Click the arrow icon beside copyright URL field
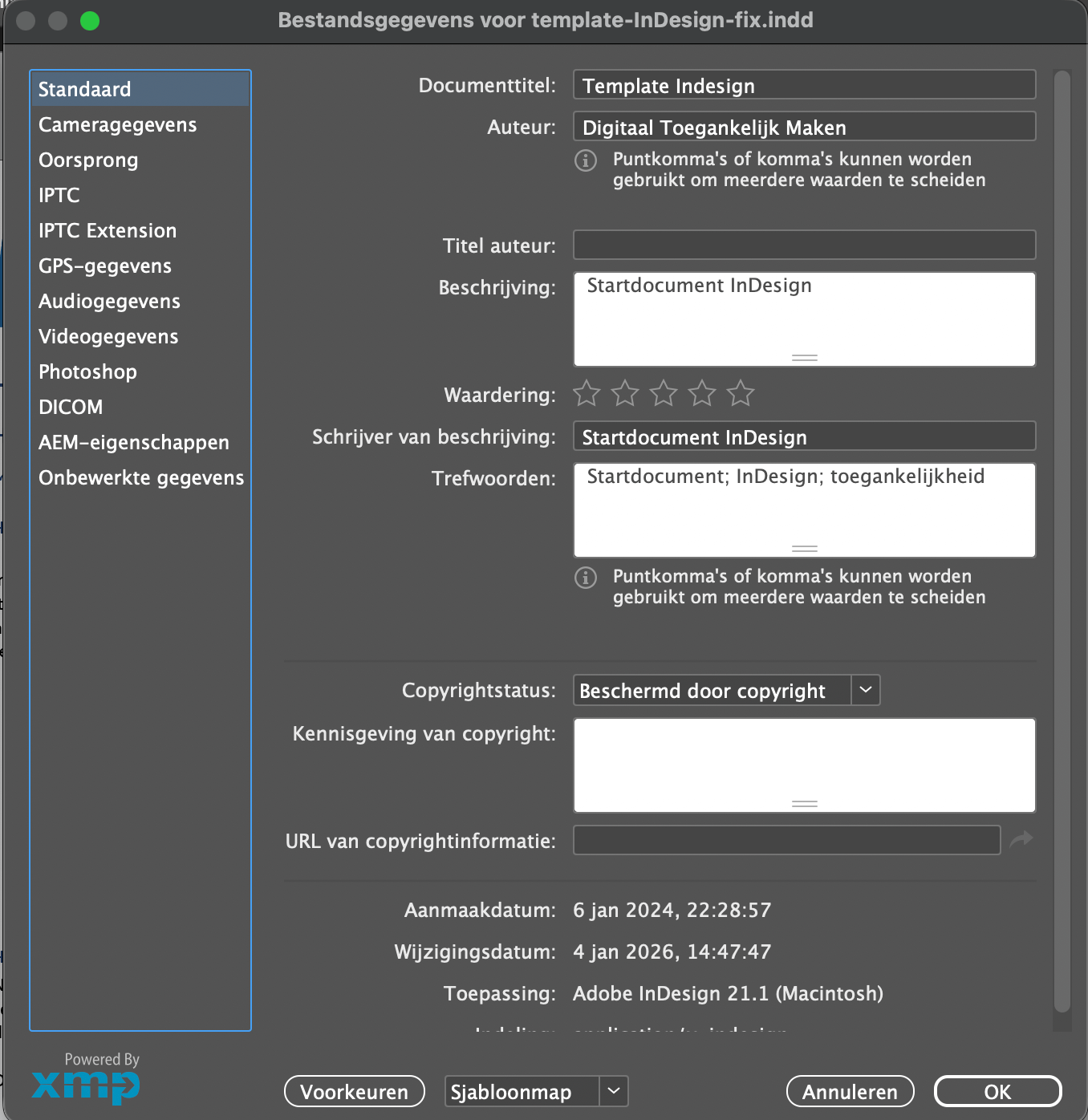This screenshot has width=1088, height=1120. tap(1021, 839)
